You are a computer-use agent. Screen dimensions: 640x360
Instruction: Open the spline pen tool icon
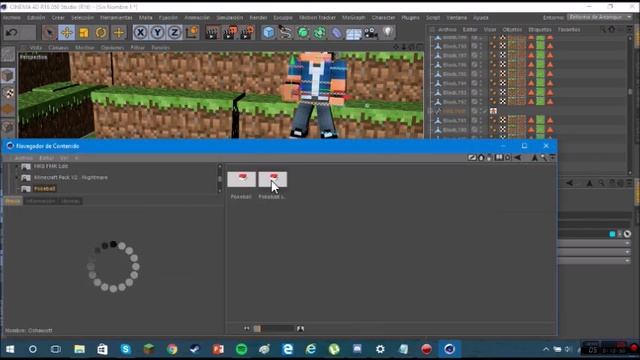coord(286,33)
